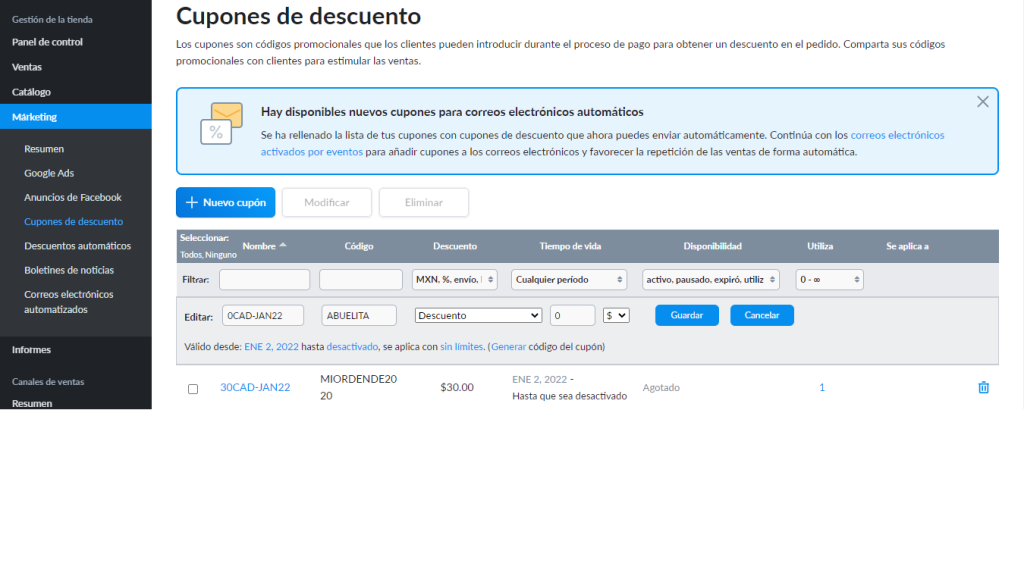Open the usage range 0 - ∞ dropdown
Image resolution: width=1024 pixels, height=576 pixels.
tap(829, 280)
